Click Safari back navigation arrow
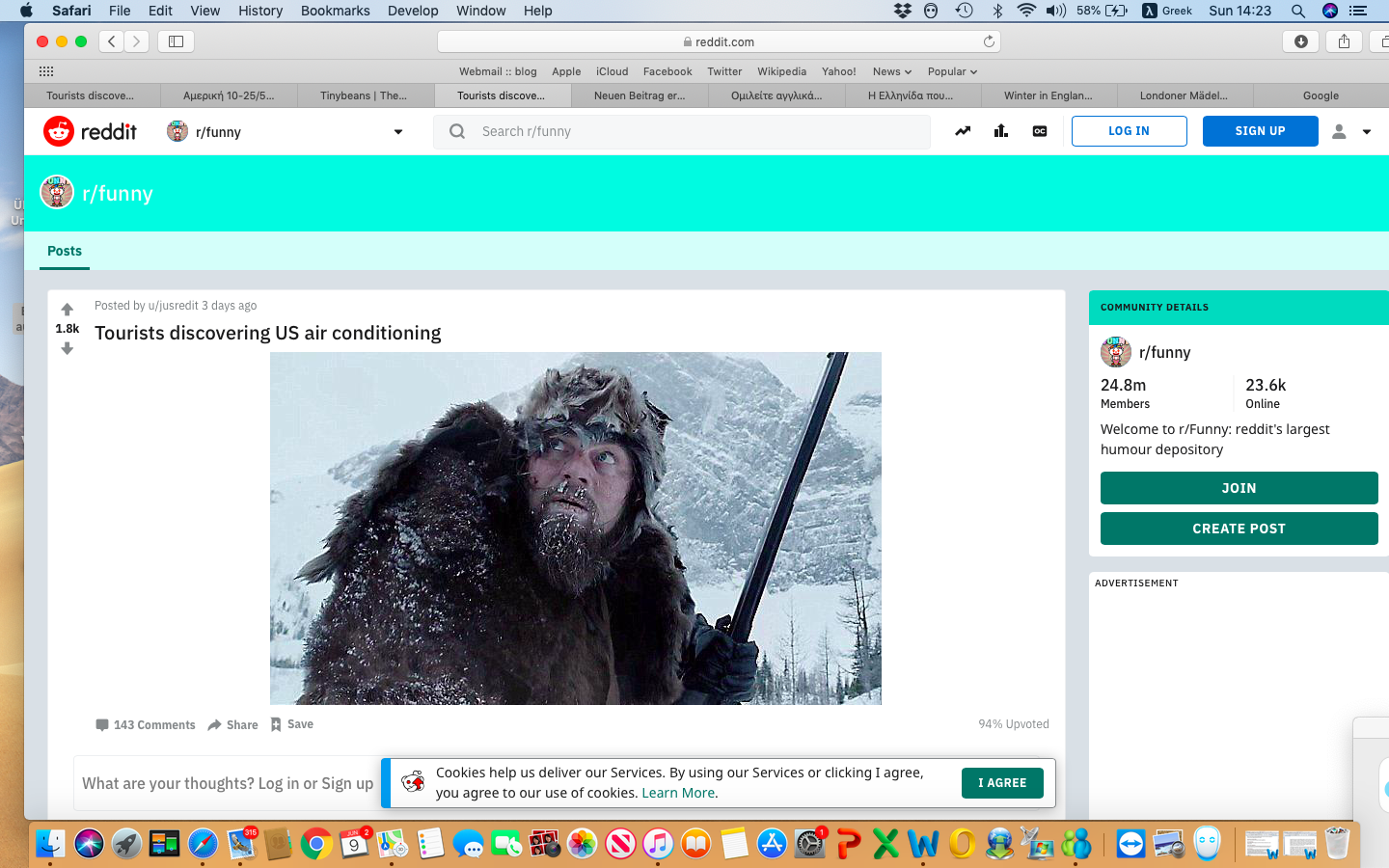Screen dimensions: 1389x868 pyautogui.click(x=112, y=41)
